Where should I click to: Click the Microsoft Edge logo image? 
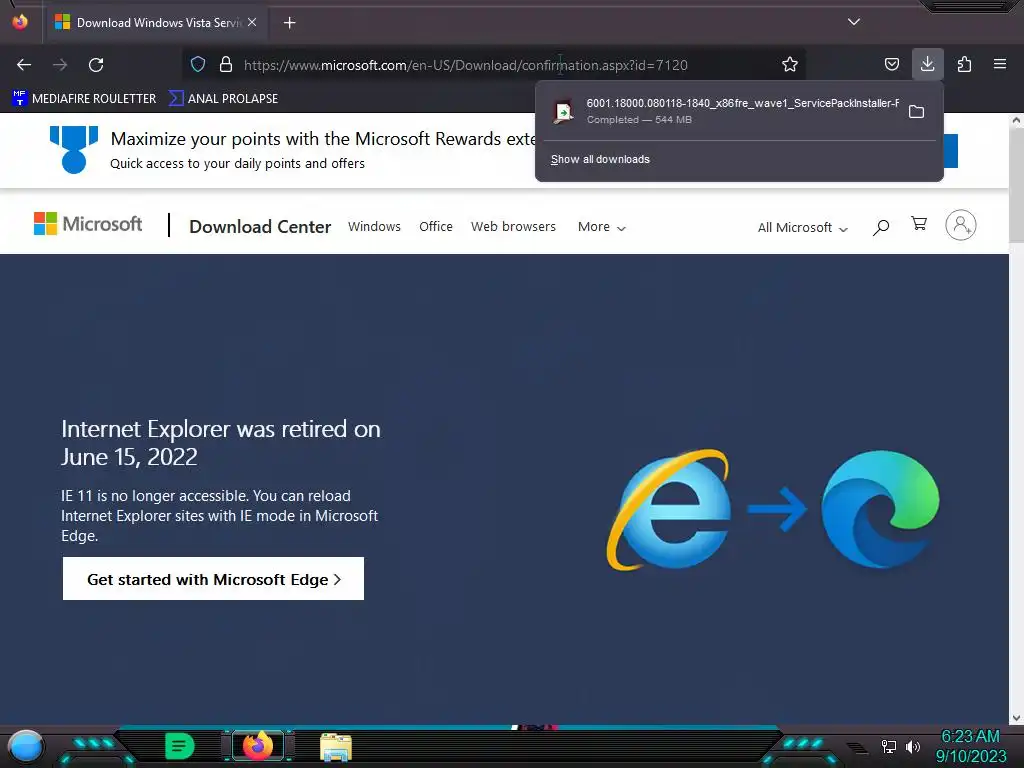(x=880, y=509)
